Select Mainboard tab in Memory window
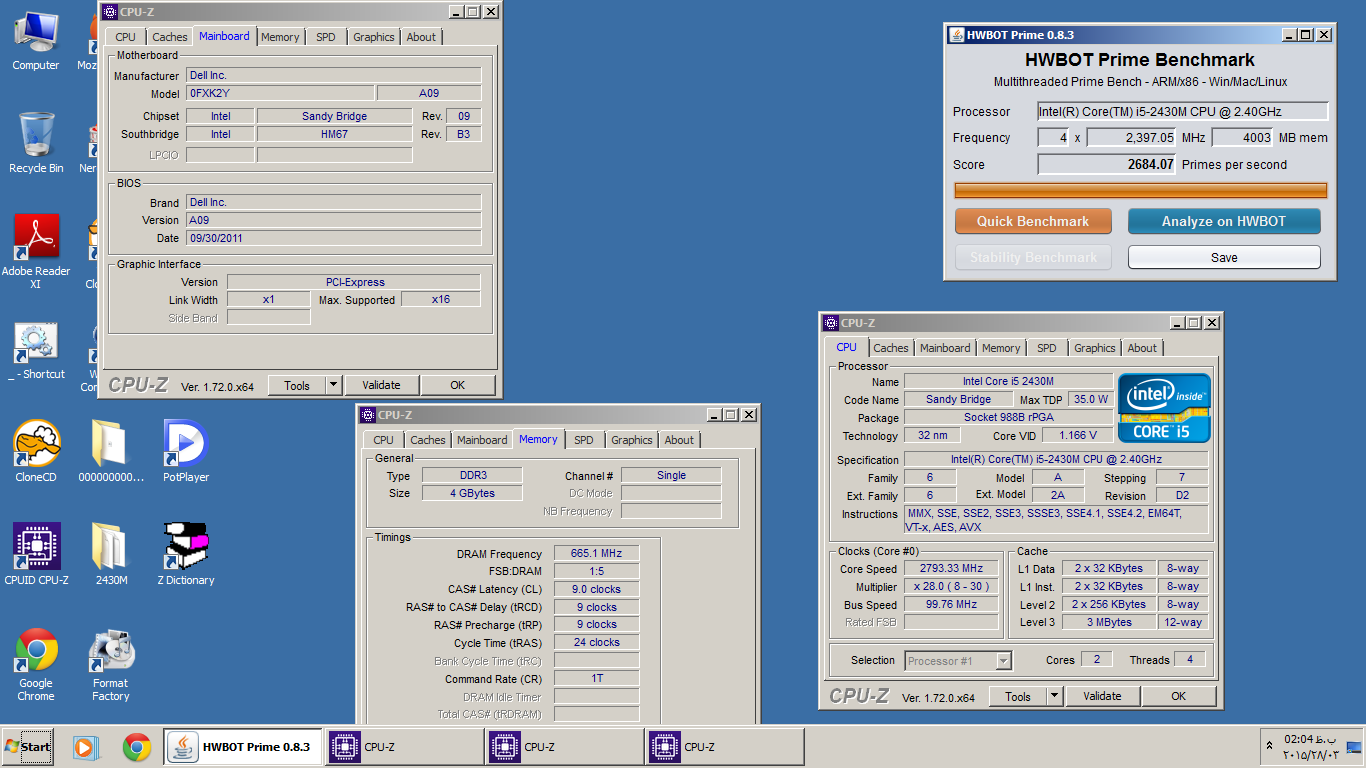This screenshot has width=1366, height=768. (x=482, y=440)
